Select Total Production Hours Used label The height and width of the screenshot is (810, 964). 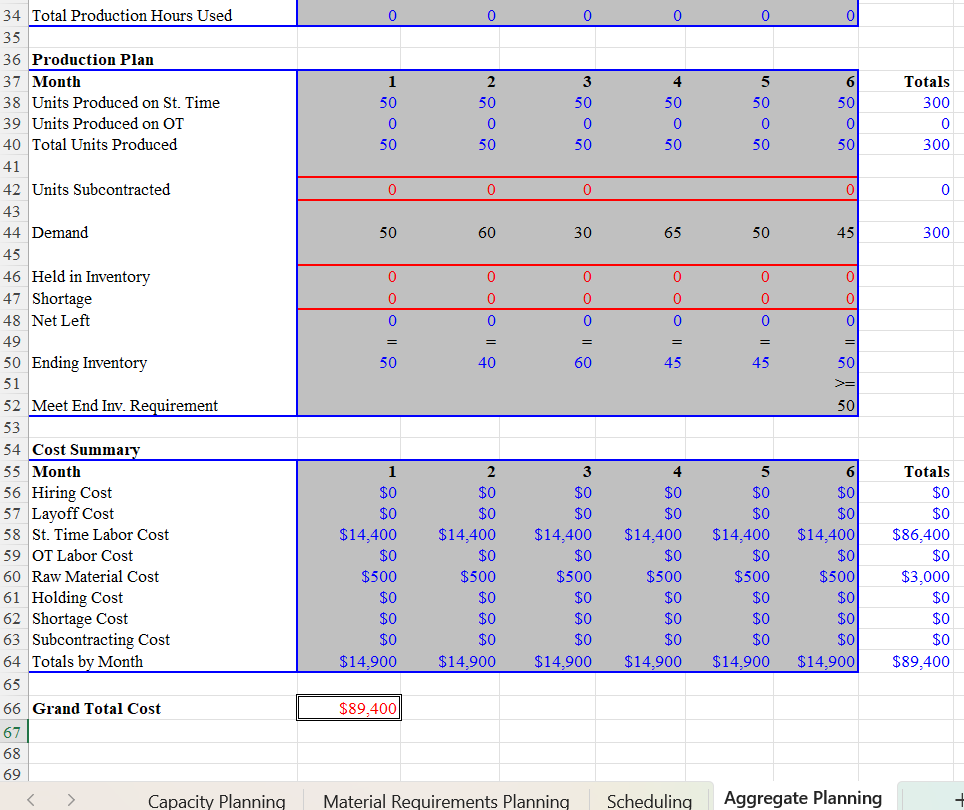tap(132, 15)
